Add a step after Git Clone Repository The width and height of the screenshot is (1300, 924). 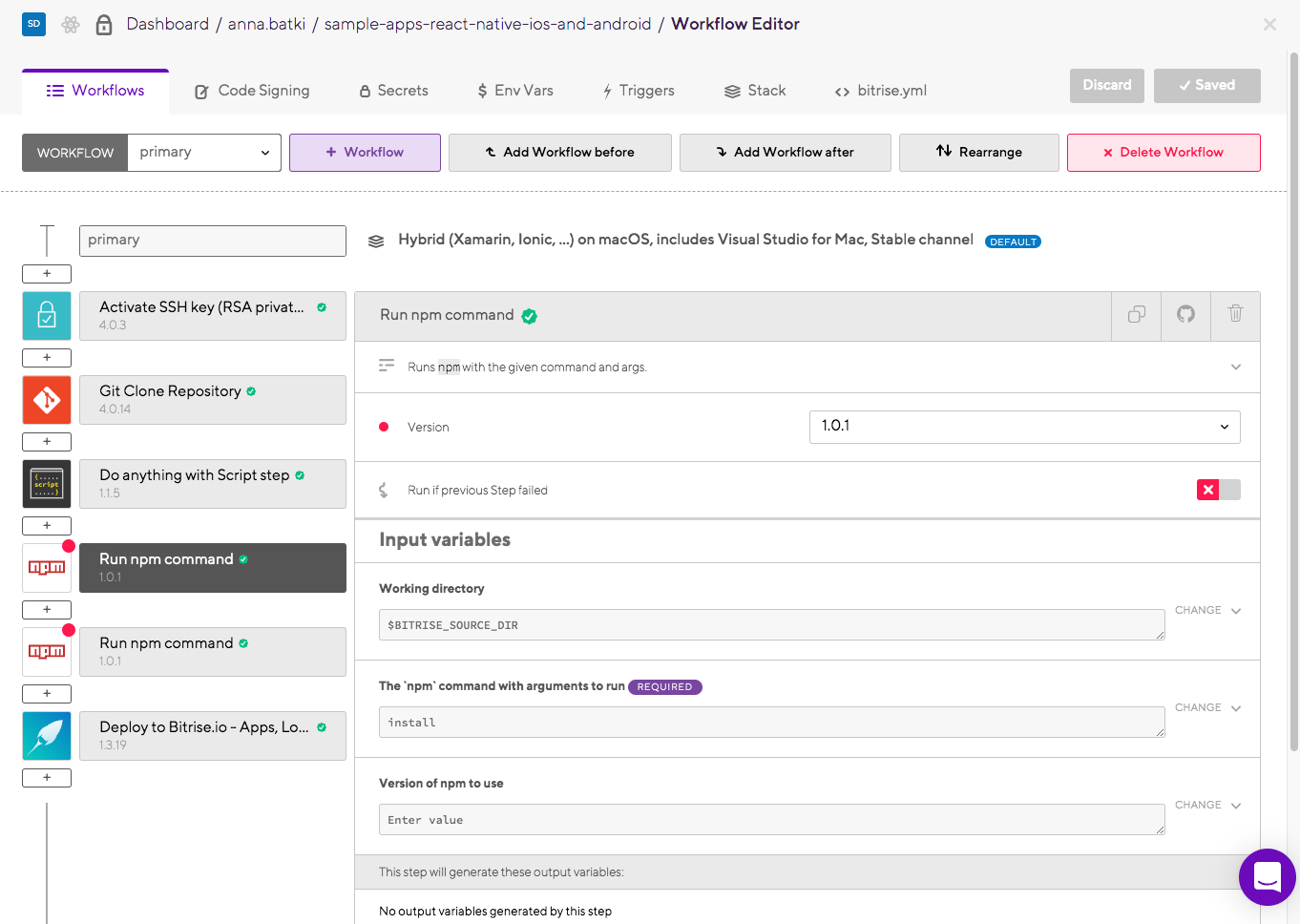(47, 442)
